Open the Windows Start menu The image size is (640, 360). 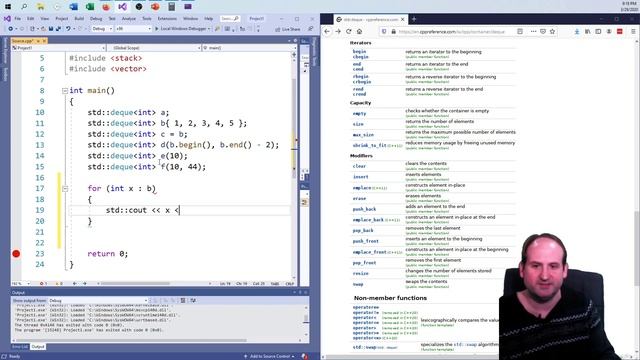pos(8,7)
